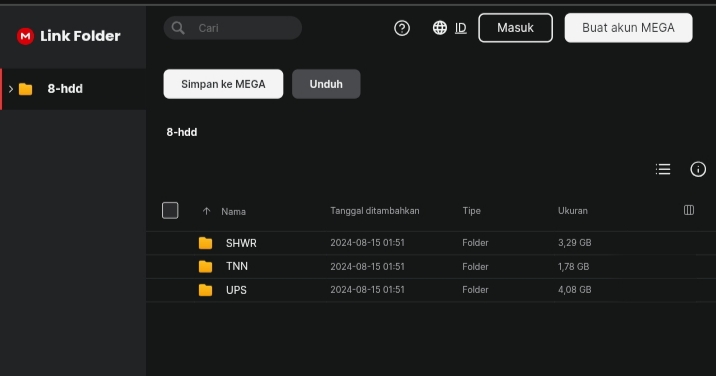
Task: Select the TNN folder name
Action: coord(237,266)
